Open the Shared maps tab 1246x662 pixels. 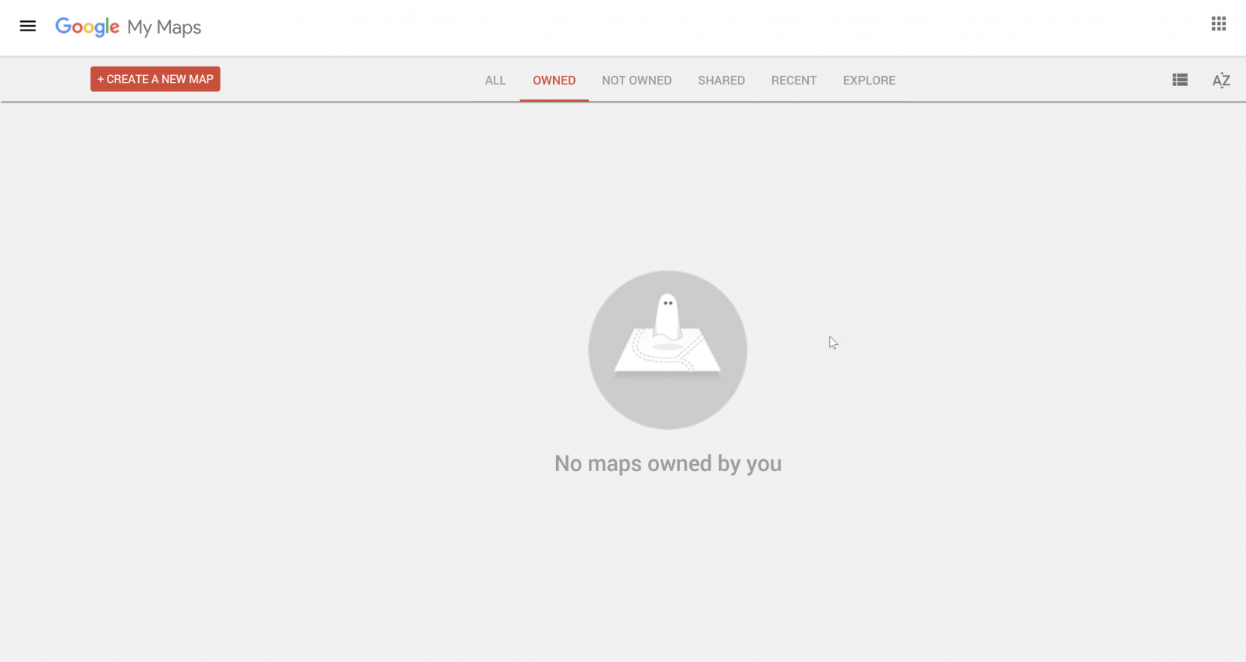click(721, 80)
